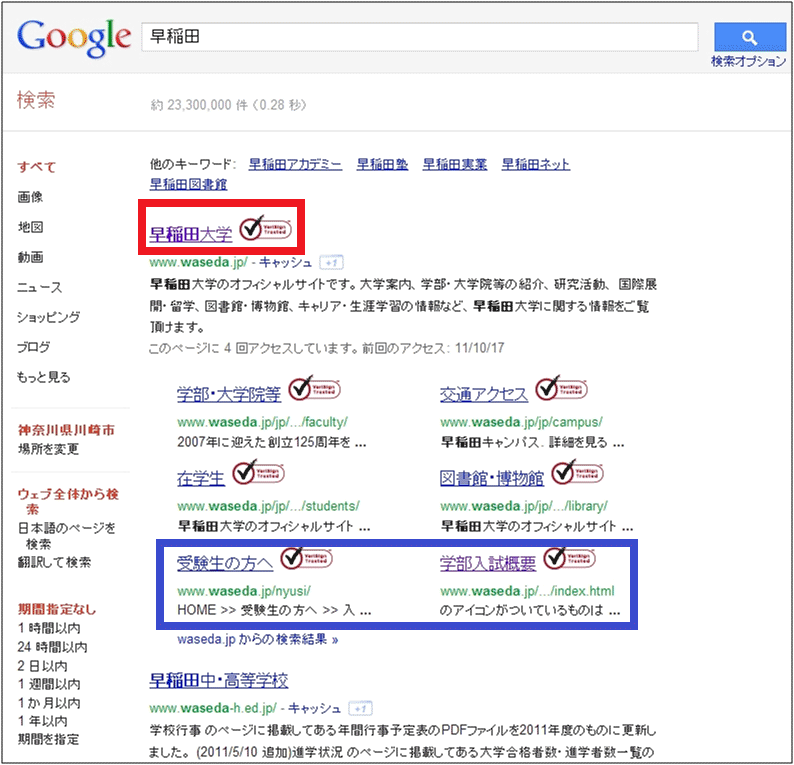Click VeriSign seal next to 交通アクセス
This screenshot has width=794, height=765.
(x=561, y=390)
